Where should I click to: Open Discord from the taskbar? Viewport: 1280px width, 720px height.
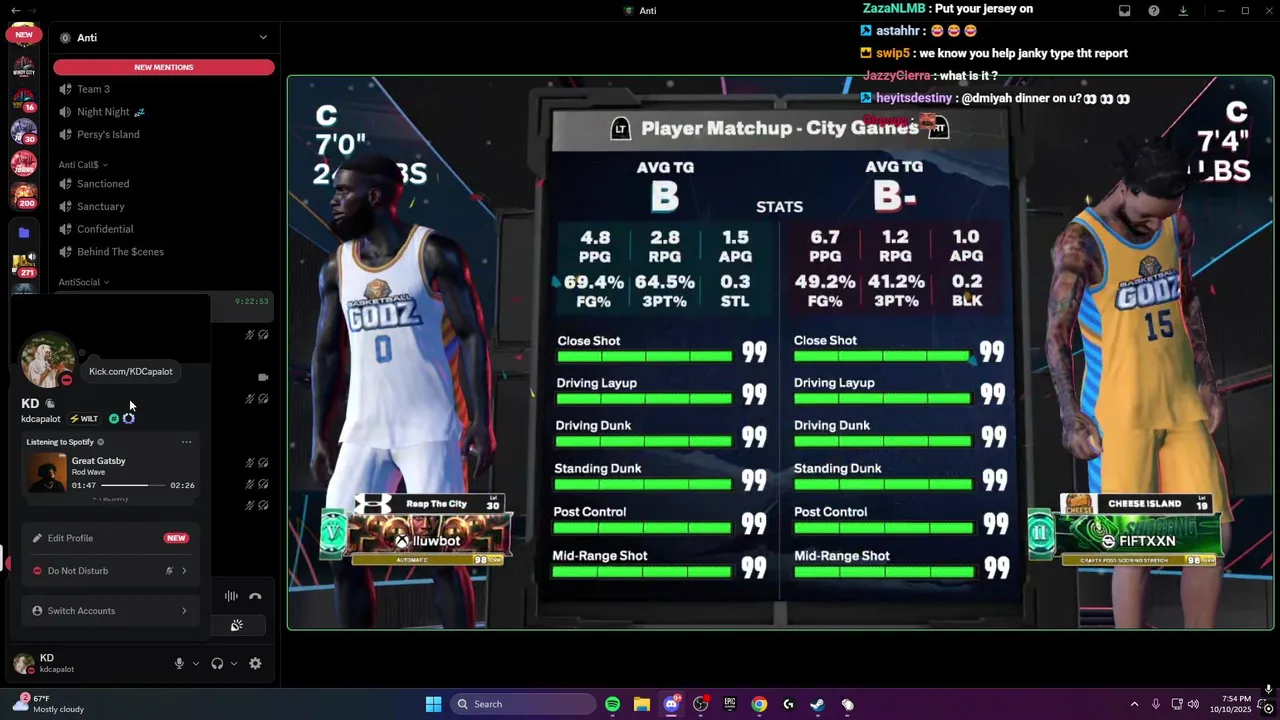671,704
